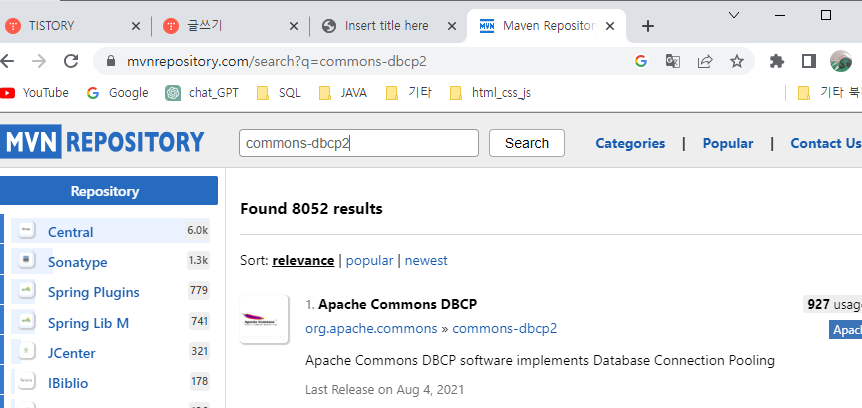Open the profile avatar menu
The height and width of the screenshot is (408, 862).
841,61
